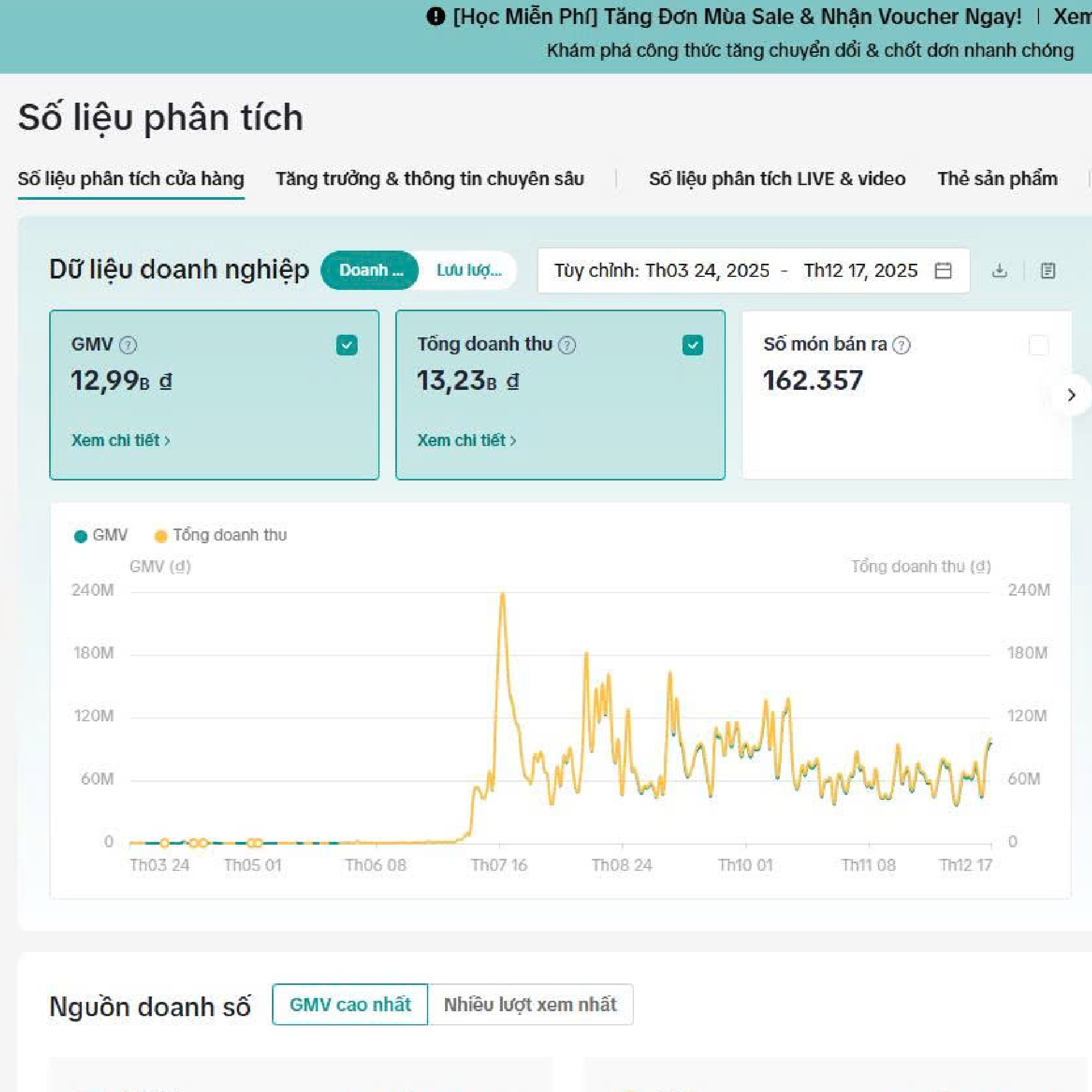Click Số món bán ra help icon
This screenshot has width=1092, height=1092.
click(x=901, y=345)
